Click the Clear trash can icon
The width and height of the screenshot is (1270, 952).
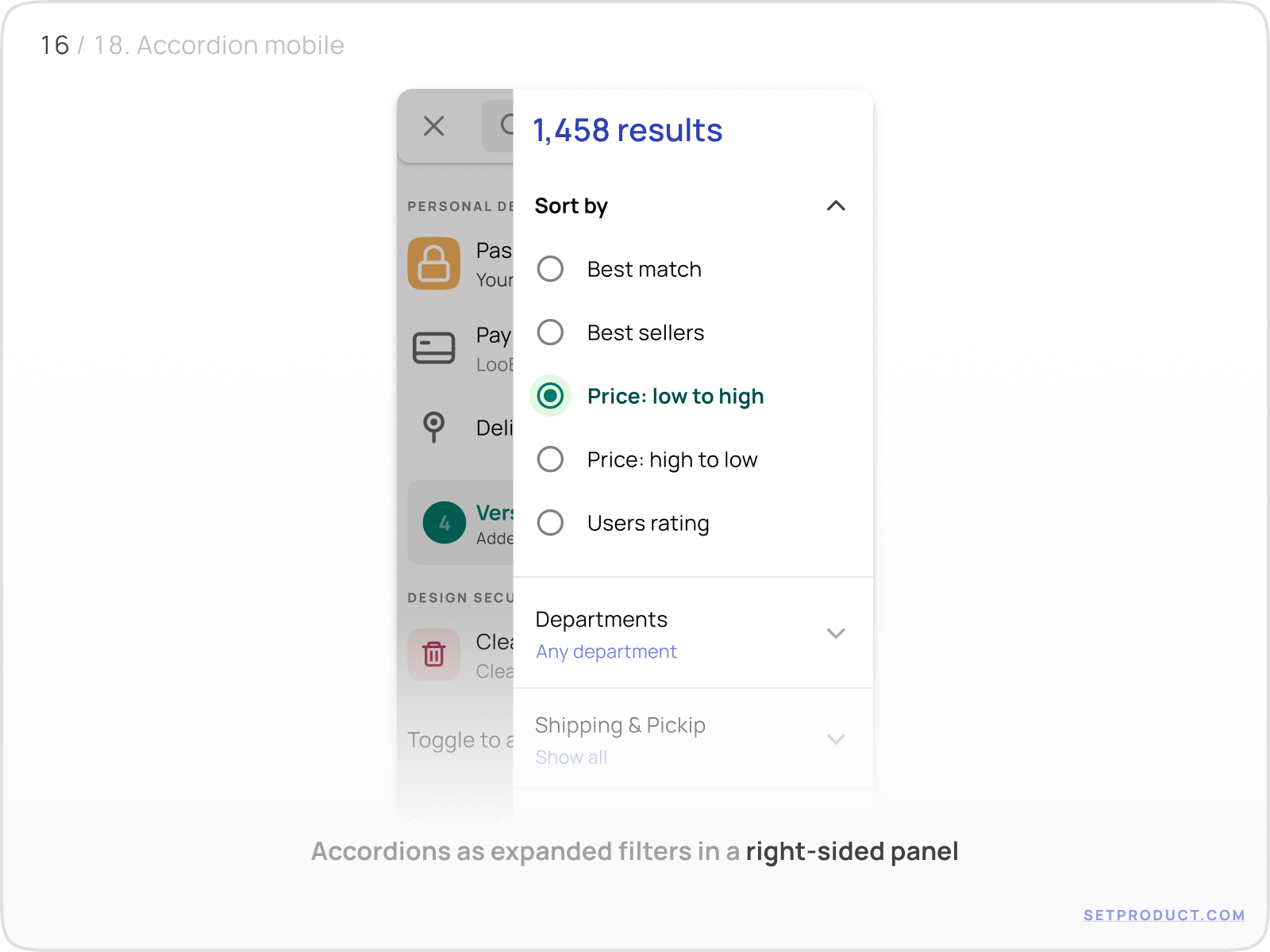tap(433, 655)
